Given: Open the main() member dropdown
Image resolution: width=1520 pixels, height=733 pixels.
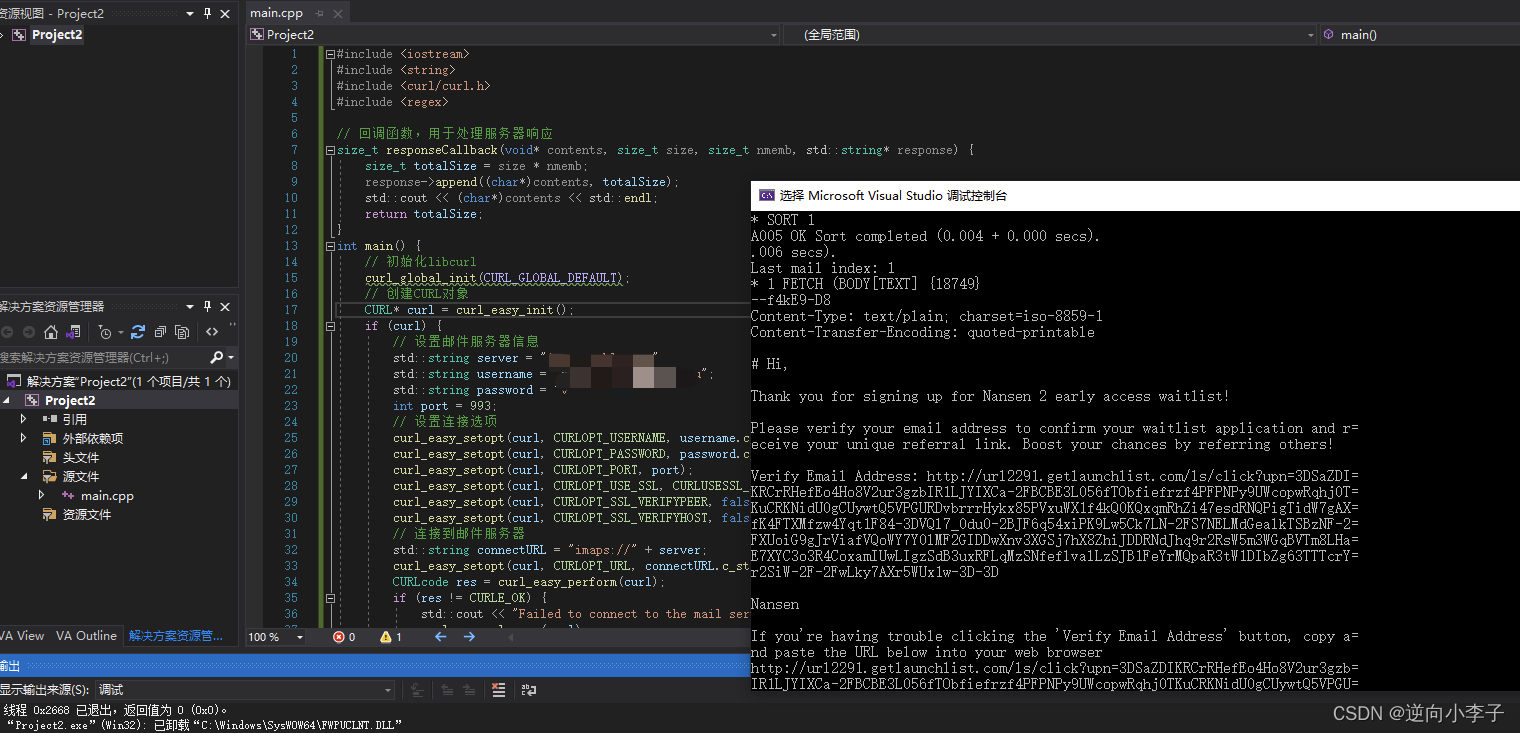Looking at the screenshot, I should click(1420, 34).
